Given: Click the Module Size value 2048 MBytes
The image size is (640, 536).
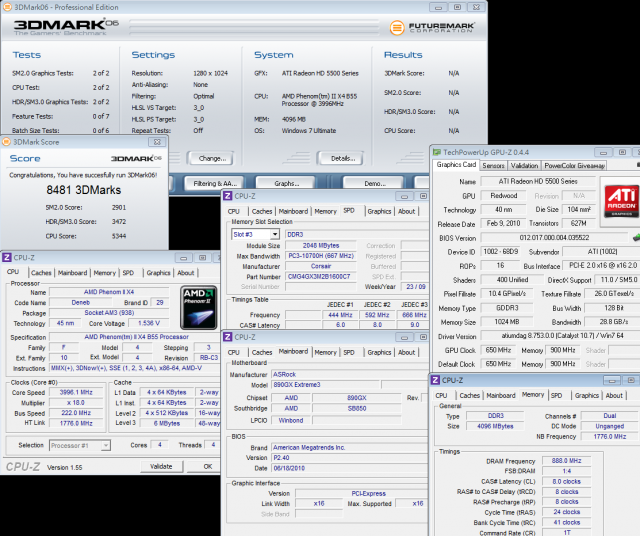Looking at the screenshot, I should click(x=321, y=245).
